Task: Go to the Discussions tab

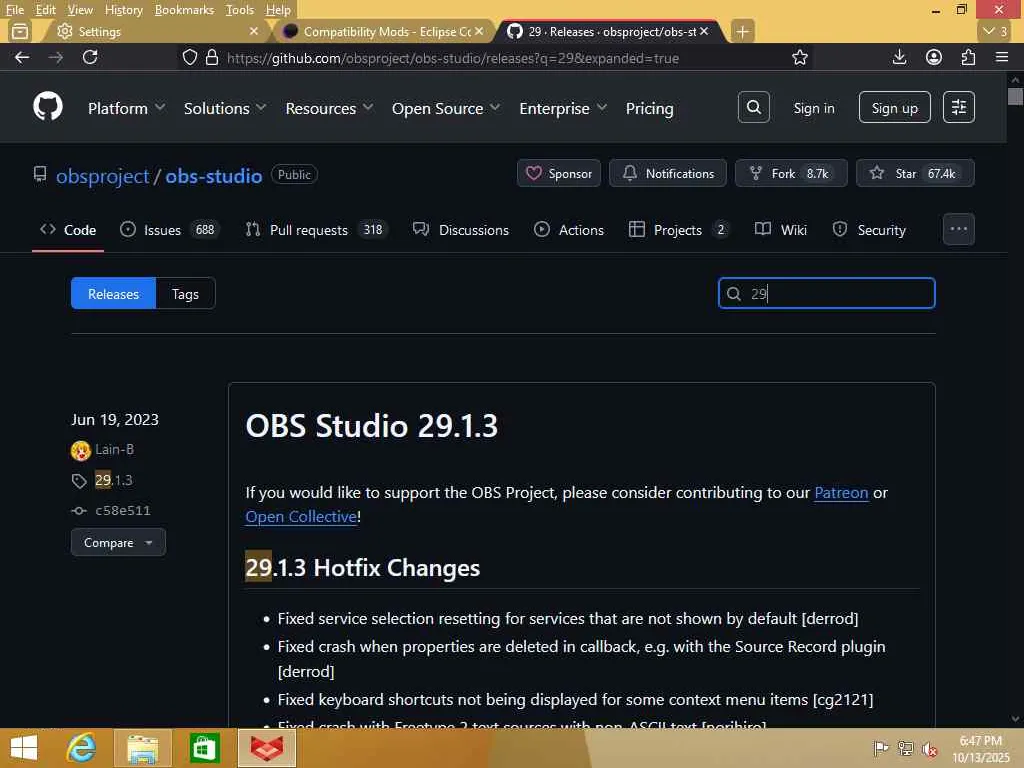Action: click(460, 230)
